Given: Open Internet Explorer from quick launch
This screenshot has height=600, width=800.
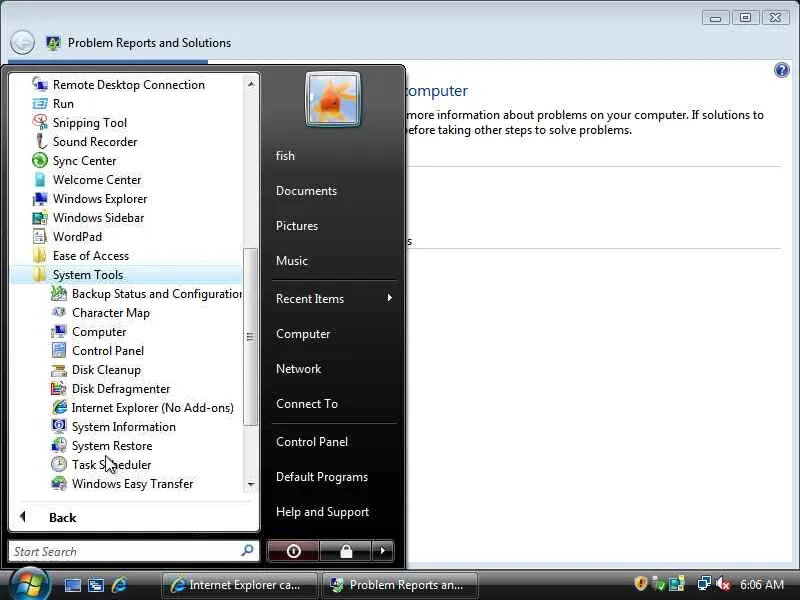Looking at the screenshot, I should pos(119,585).
